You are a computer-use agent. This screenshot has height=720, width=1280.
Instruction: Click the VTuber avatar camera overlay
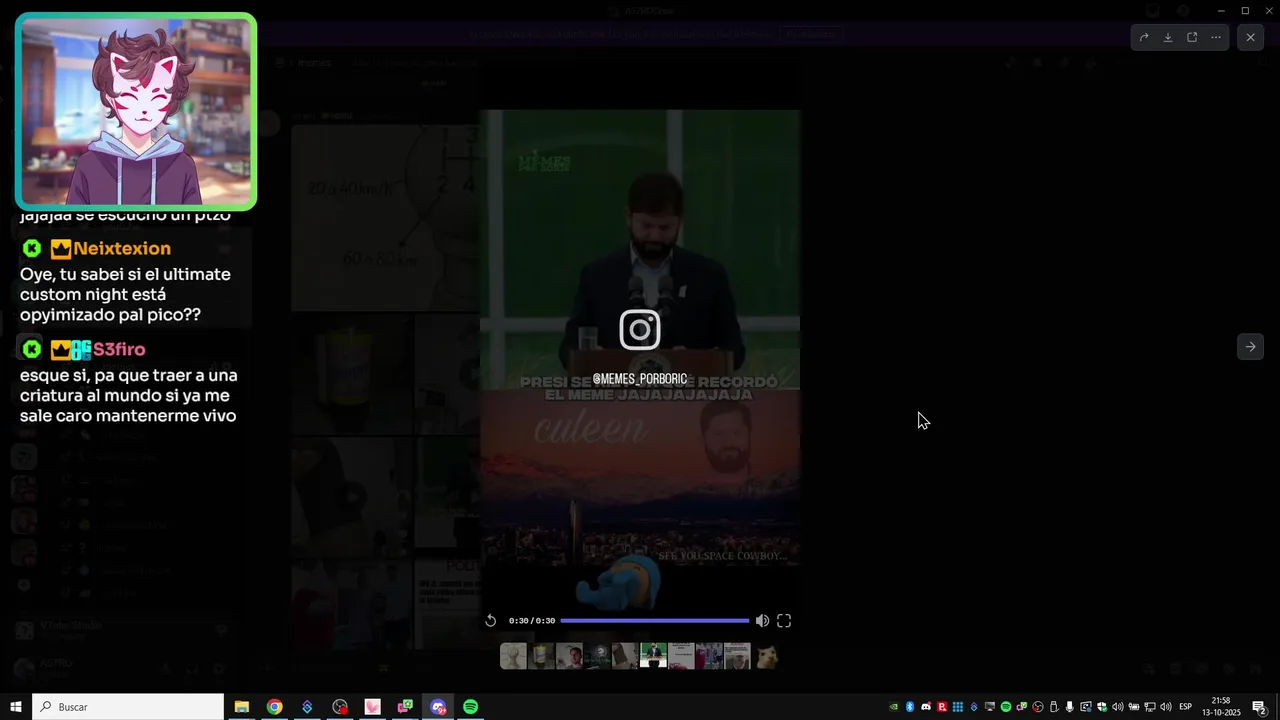coord(136,112)
